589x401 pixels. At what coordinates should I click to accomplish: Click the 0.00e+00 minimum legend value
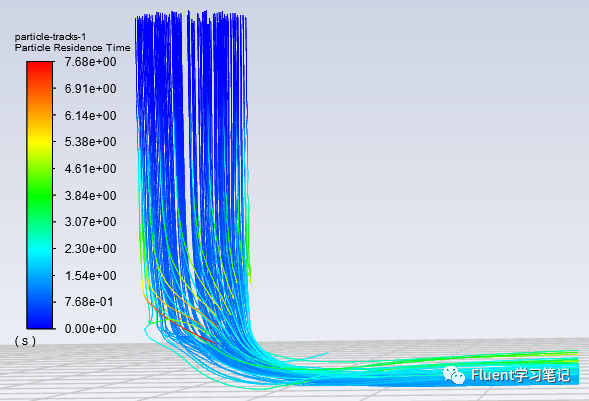(90, 329)
